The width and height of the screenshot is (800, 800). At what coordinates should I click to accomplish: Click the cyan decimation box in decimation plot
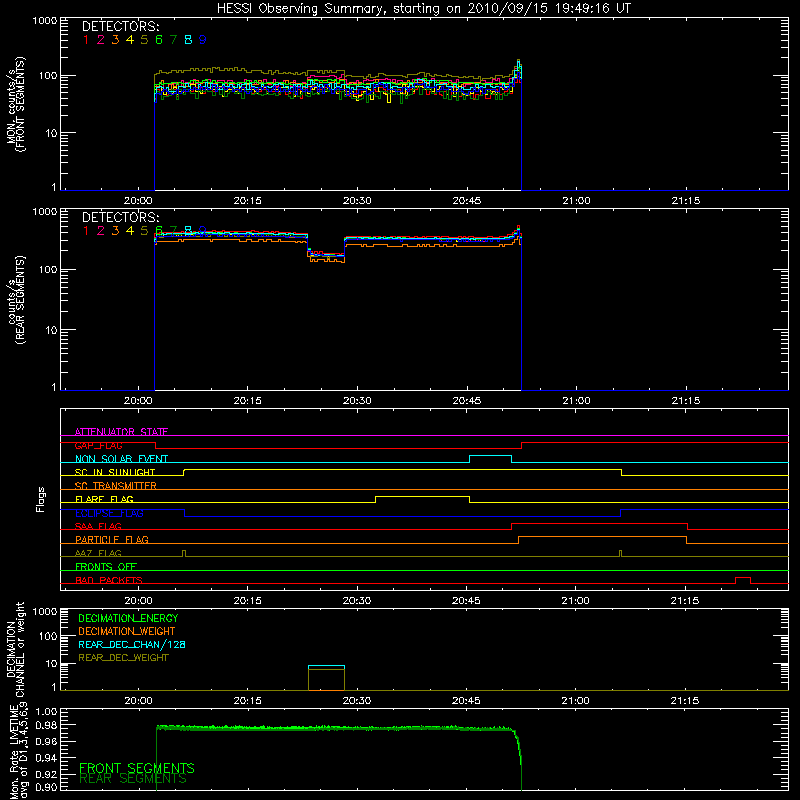(x=327, y=666)
